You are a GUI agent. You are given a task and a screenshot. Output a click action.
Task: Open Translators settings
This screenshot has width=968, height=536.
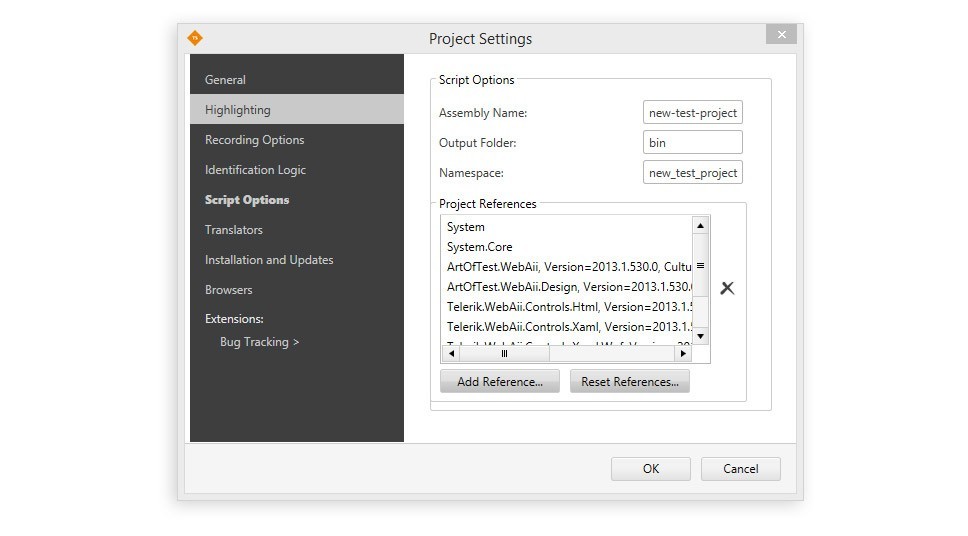pos(297,230)
